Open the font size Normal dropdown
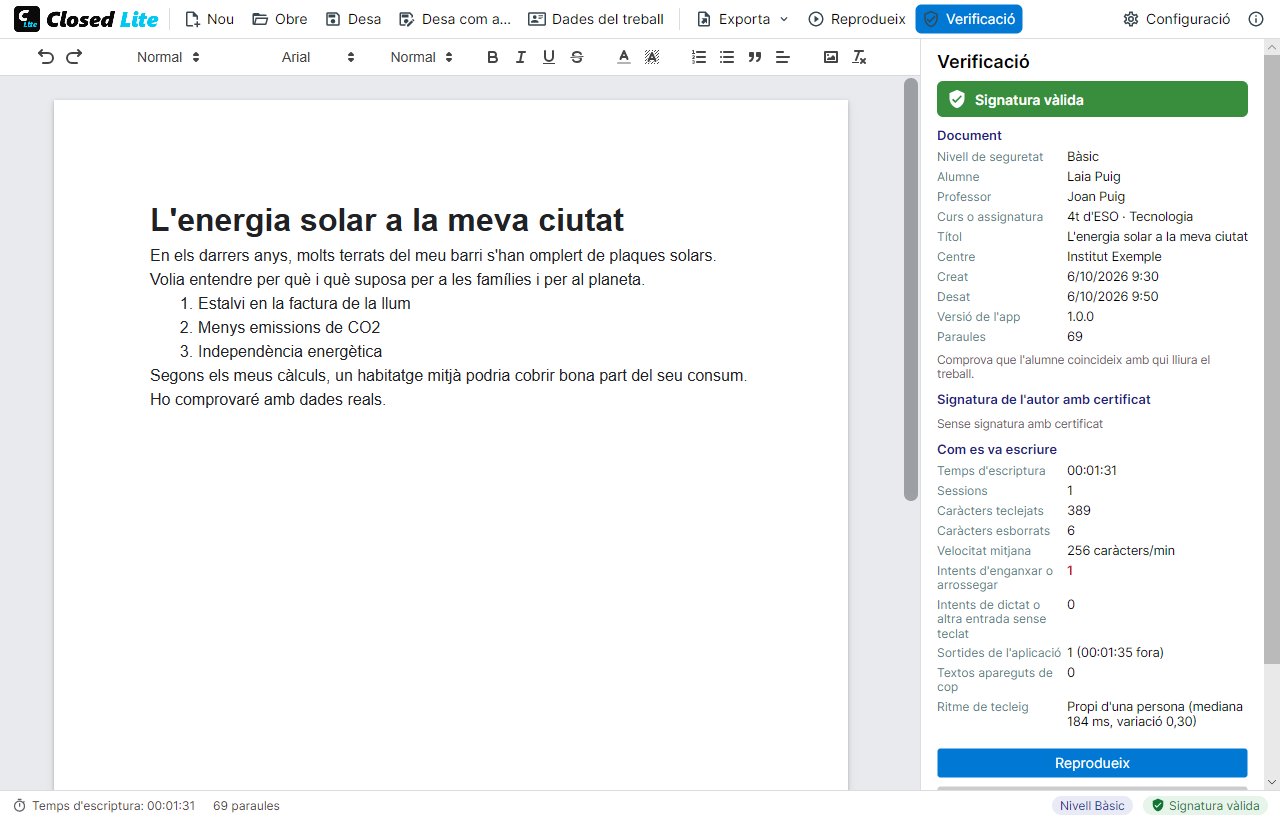Screen dimensions: 1280x820 [x=421, y=57]
